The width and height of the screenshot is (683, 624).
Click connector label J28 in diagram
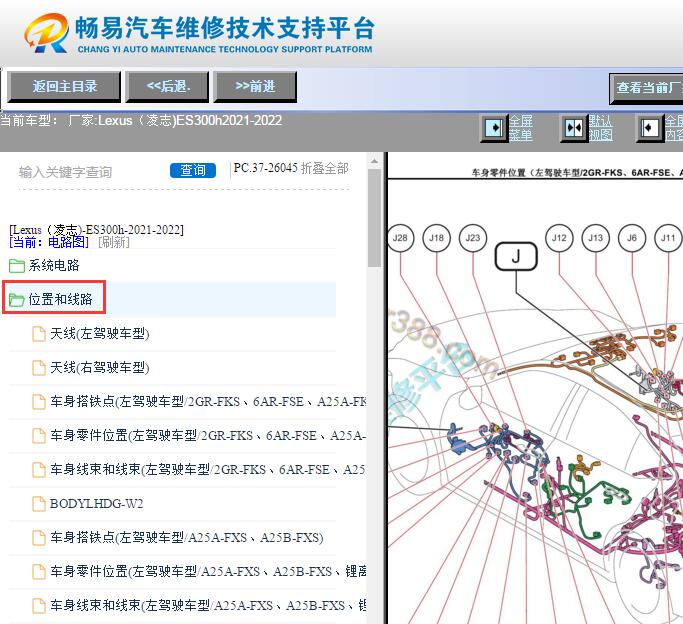pos(400,238)
